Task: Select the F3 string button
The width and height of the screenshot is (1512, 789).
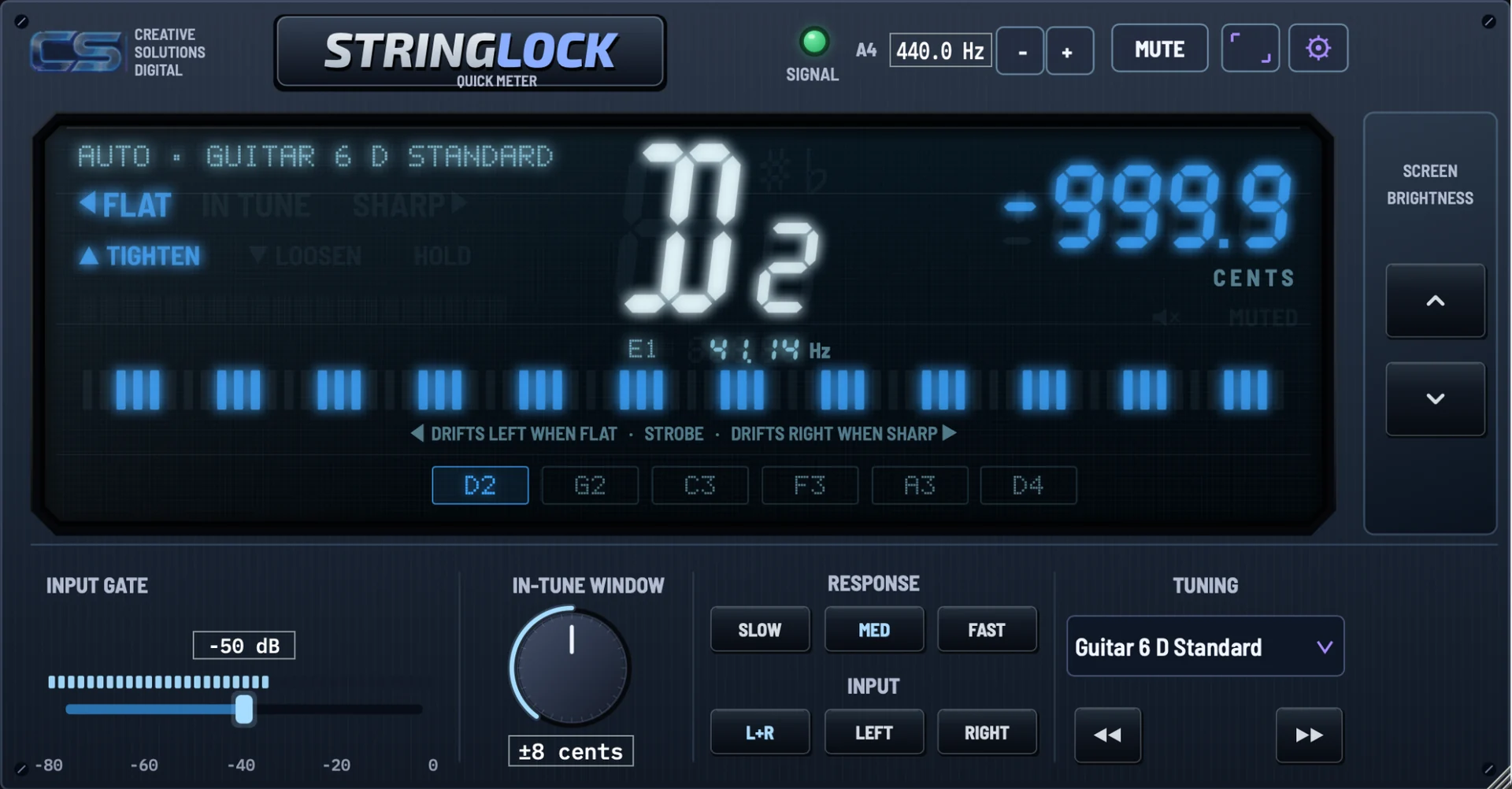Action: (x=810, y=485)
